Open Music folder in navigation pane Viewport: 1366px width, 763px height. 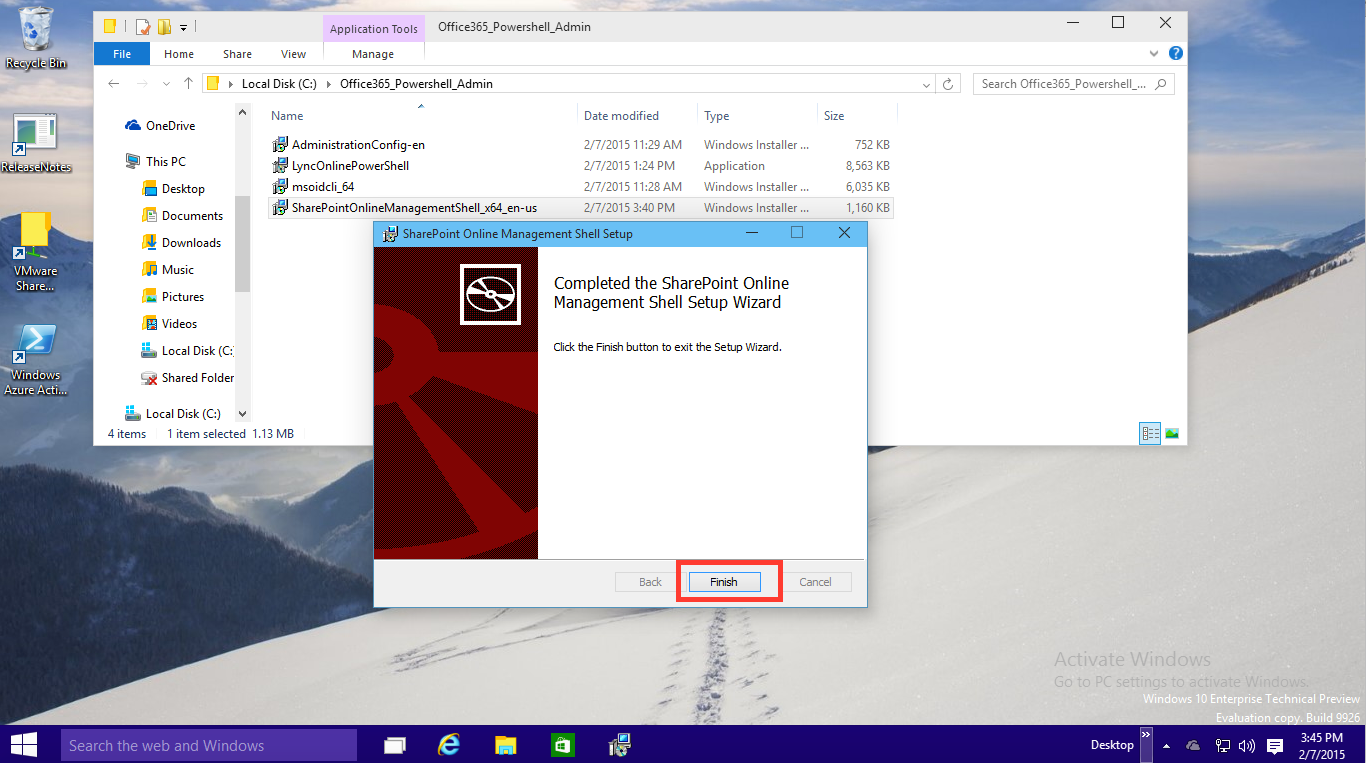(x=167, y=270)
